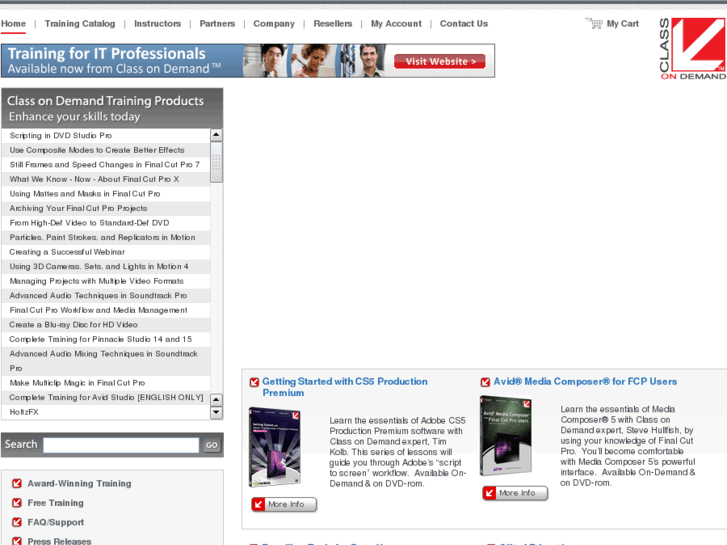Open Avid Media Composer for FCP Users link
727x545 pixels.
585,382
